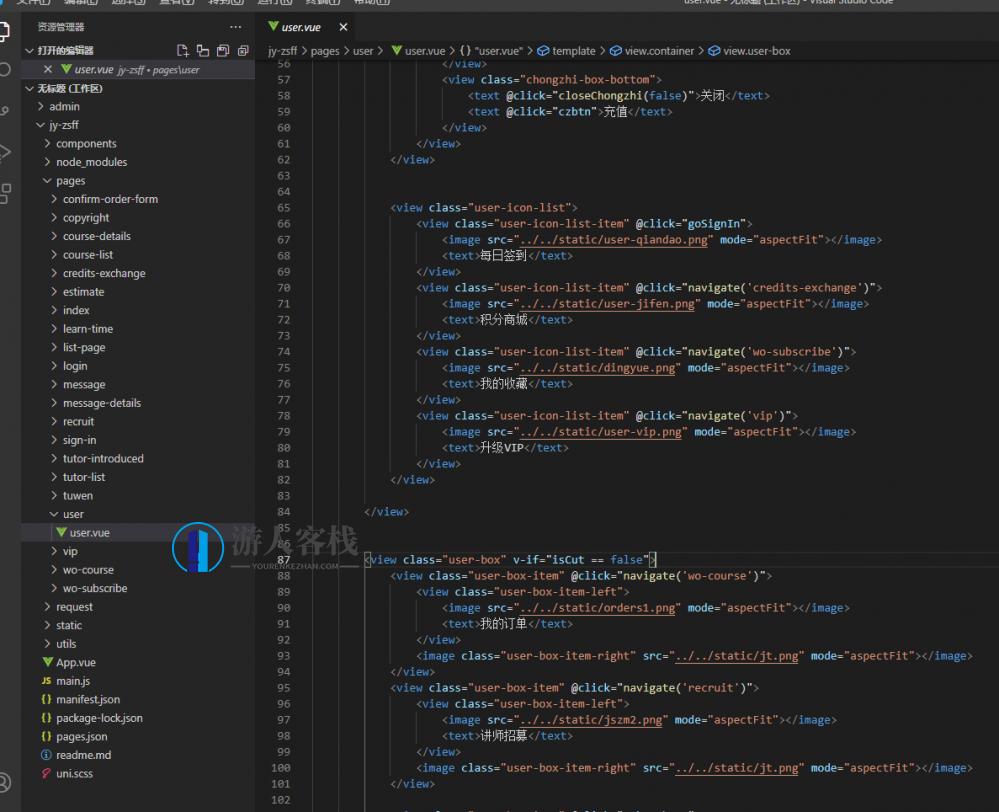The height and width of the screenshot is (812, 999).
Task: Click Close All Editors icon
Action: click(243, 50)
